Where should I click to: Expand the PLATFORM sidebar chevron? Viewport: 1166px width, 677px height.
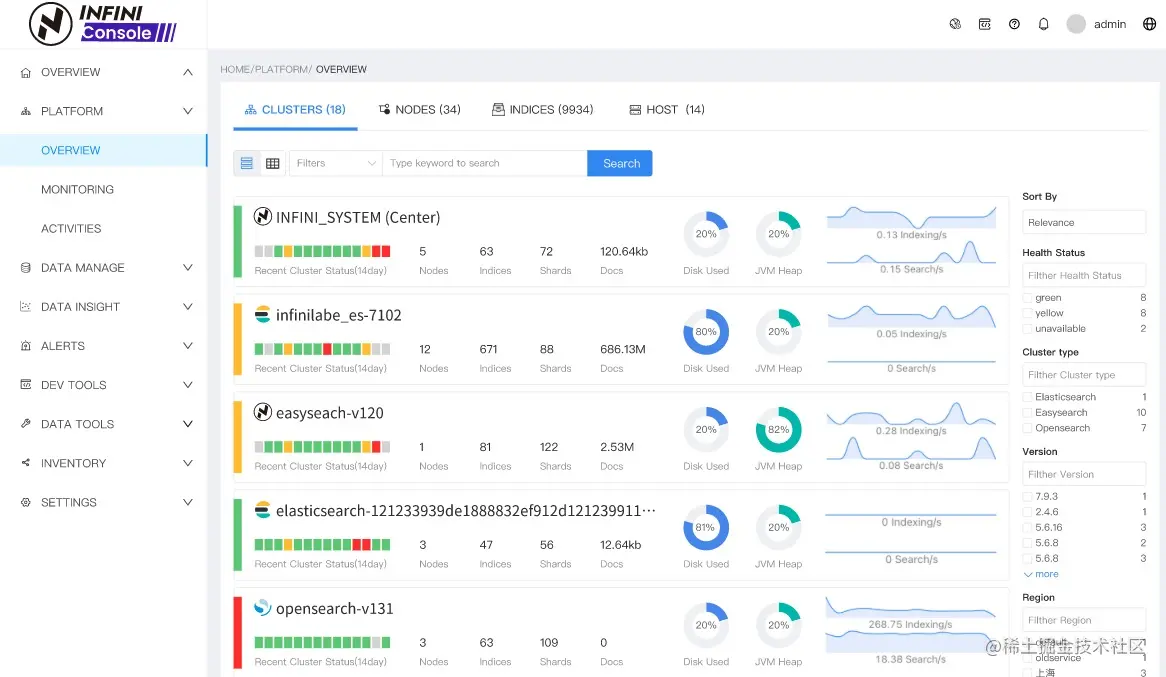187,112
